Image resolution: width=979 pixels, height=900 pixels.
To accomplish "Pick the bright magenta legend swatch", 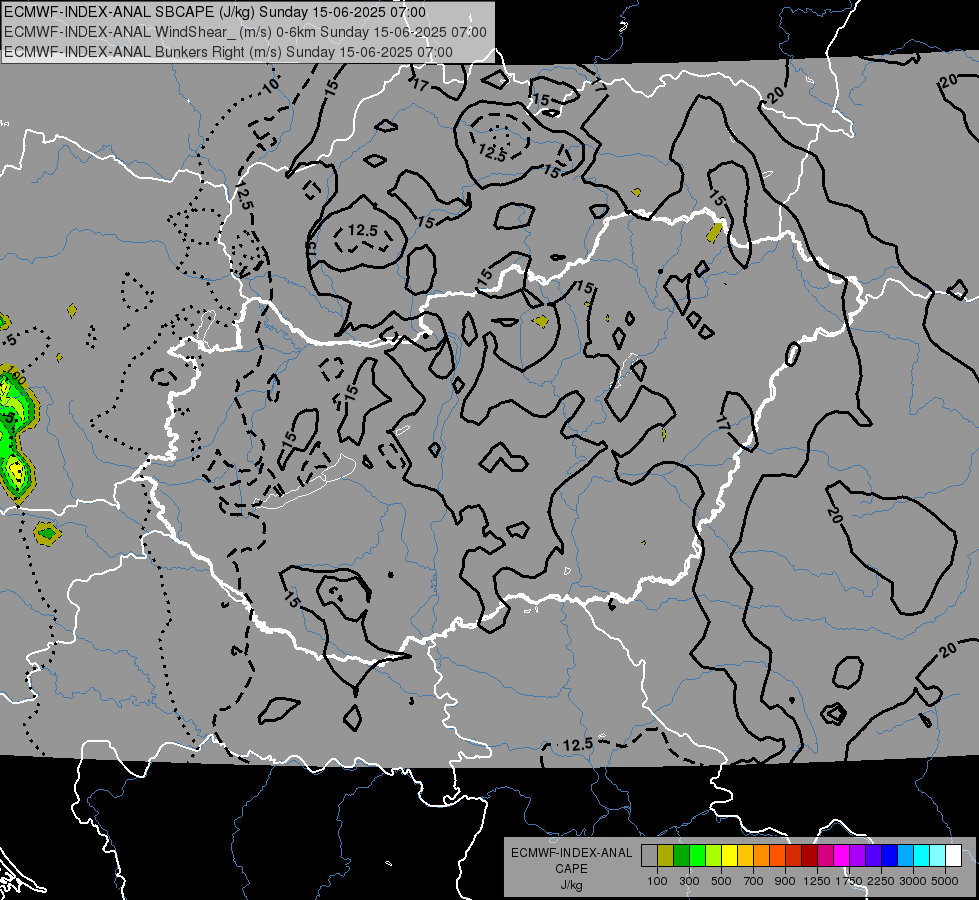I will point(842,856).
